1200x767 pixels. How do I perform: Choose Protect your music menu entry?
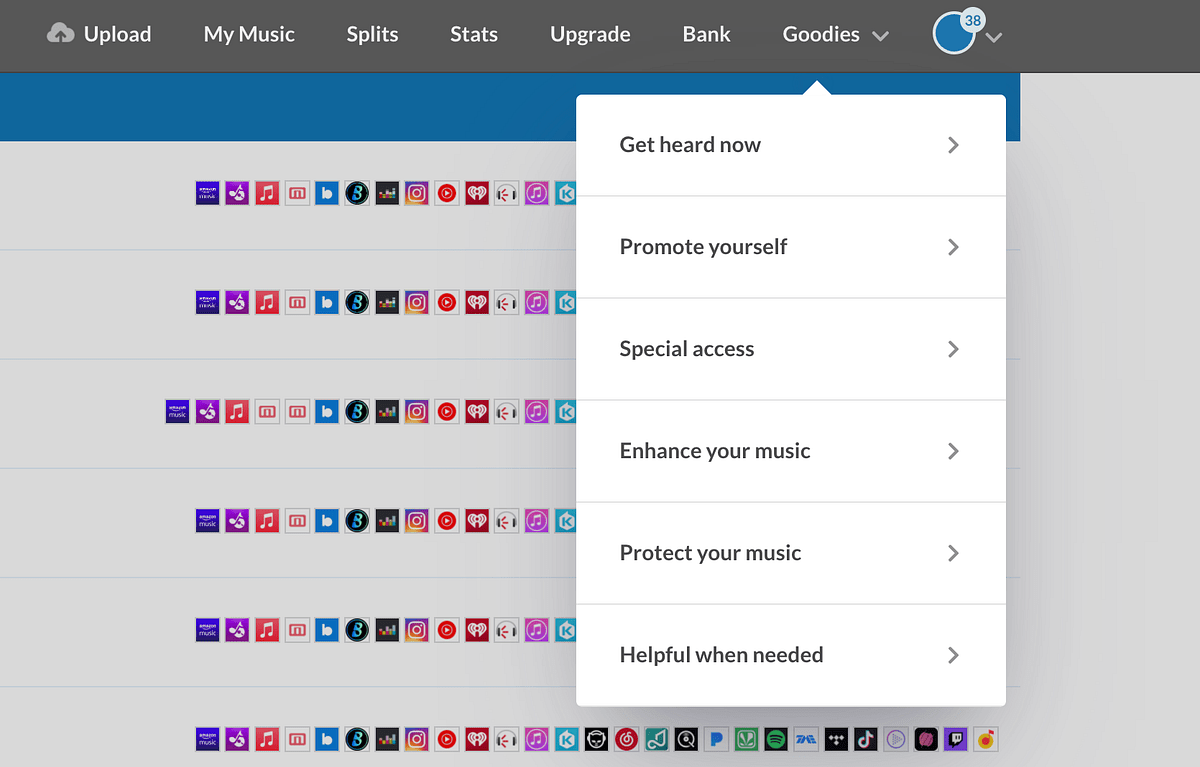710,553
